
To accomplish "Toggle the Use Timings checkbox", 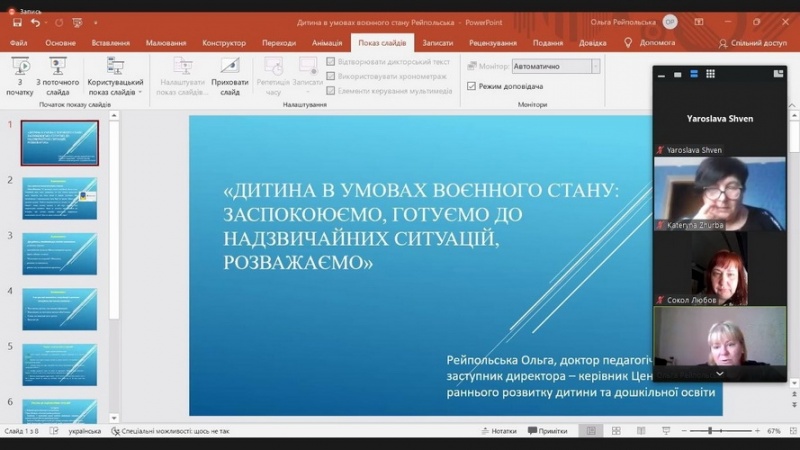I will tap(331, 76).
